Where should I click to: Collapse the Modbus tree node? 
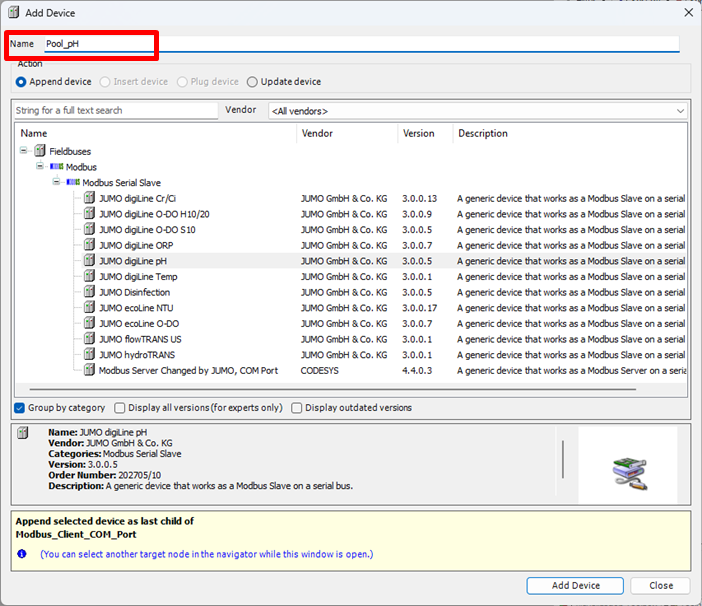coord(40,166)
